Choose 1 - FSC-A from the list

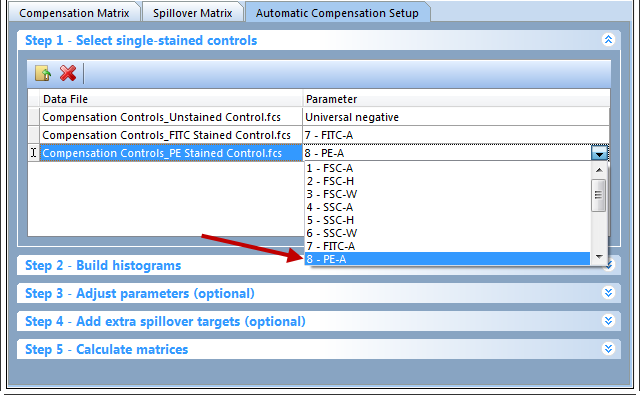(x=448, y=168)
